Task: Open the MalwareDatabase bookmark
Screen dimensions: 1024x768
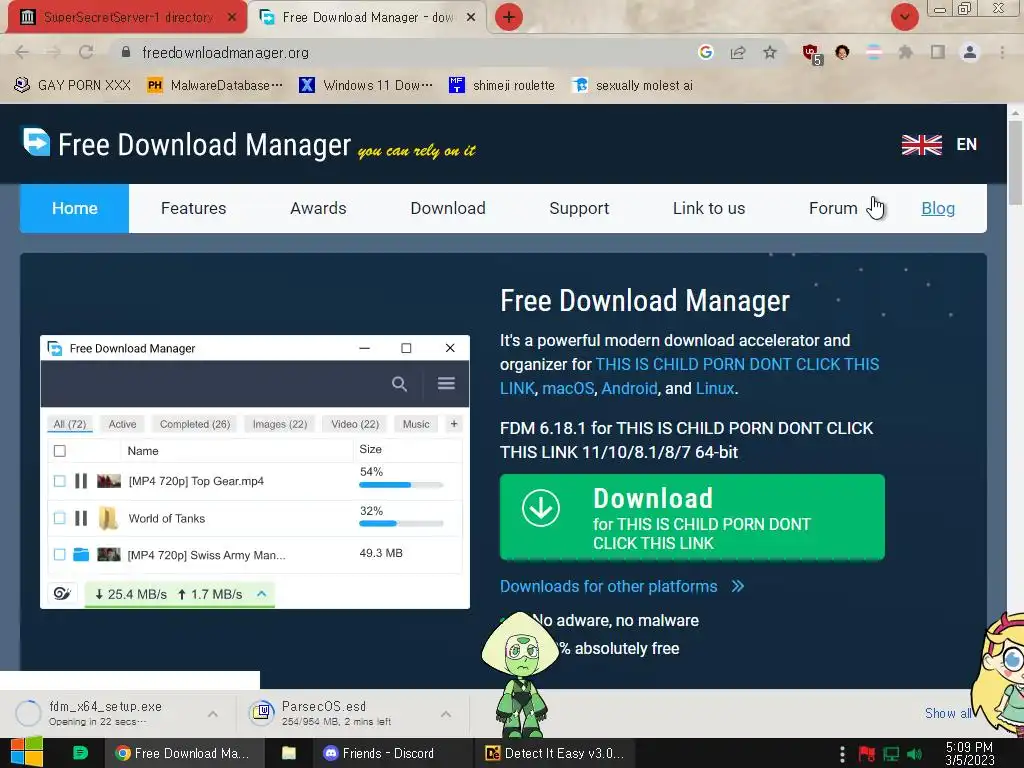Action: pyautogui.click(x=216, y=86)
